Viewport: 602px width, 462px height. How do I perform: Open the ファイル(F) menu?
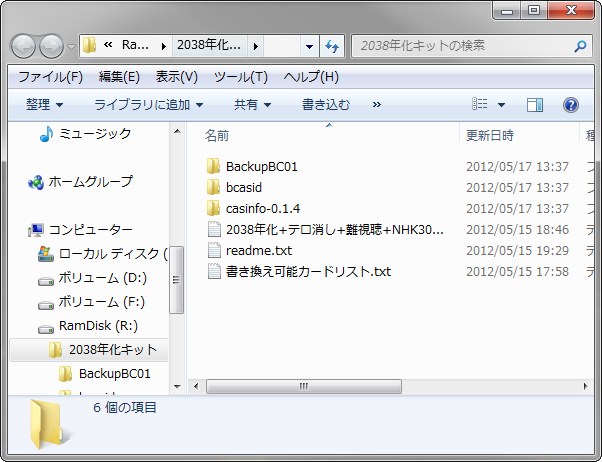pyautogui.click(x=50, y=77)
